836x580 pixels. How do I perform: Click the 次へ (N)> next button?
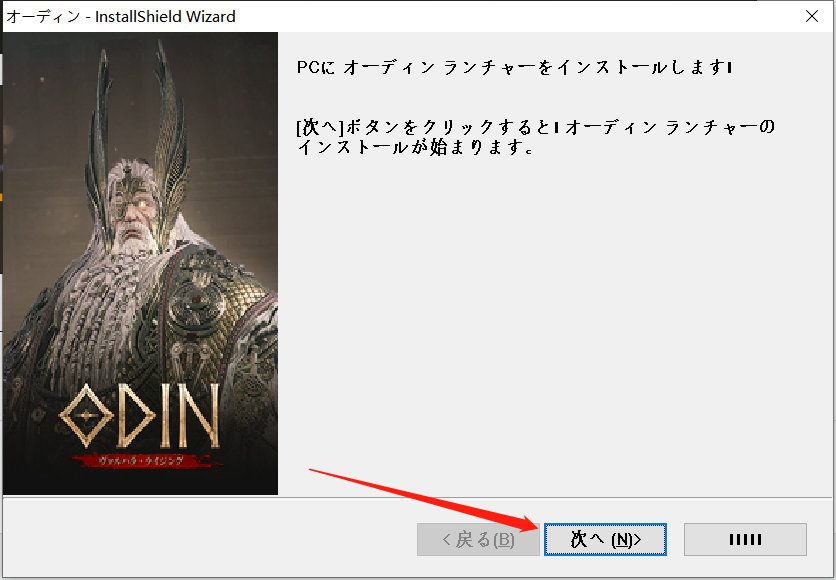click(x=605, y=539)
